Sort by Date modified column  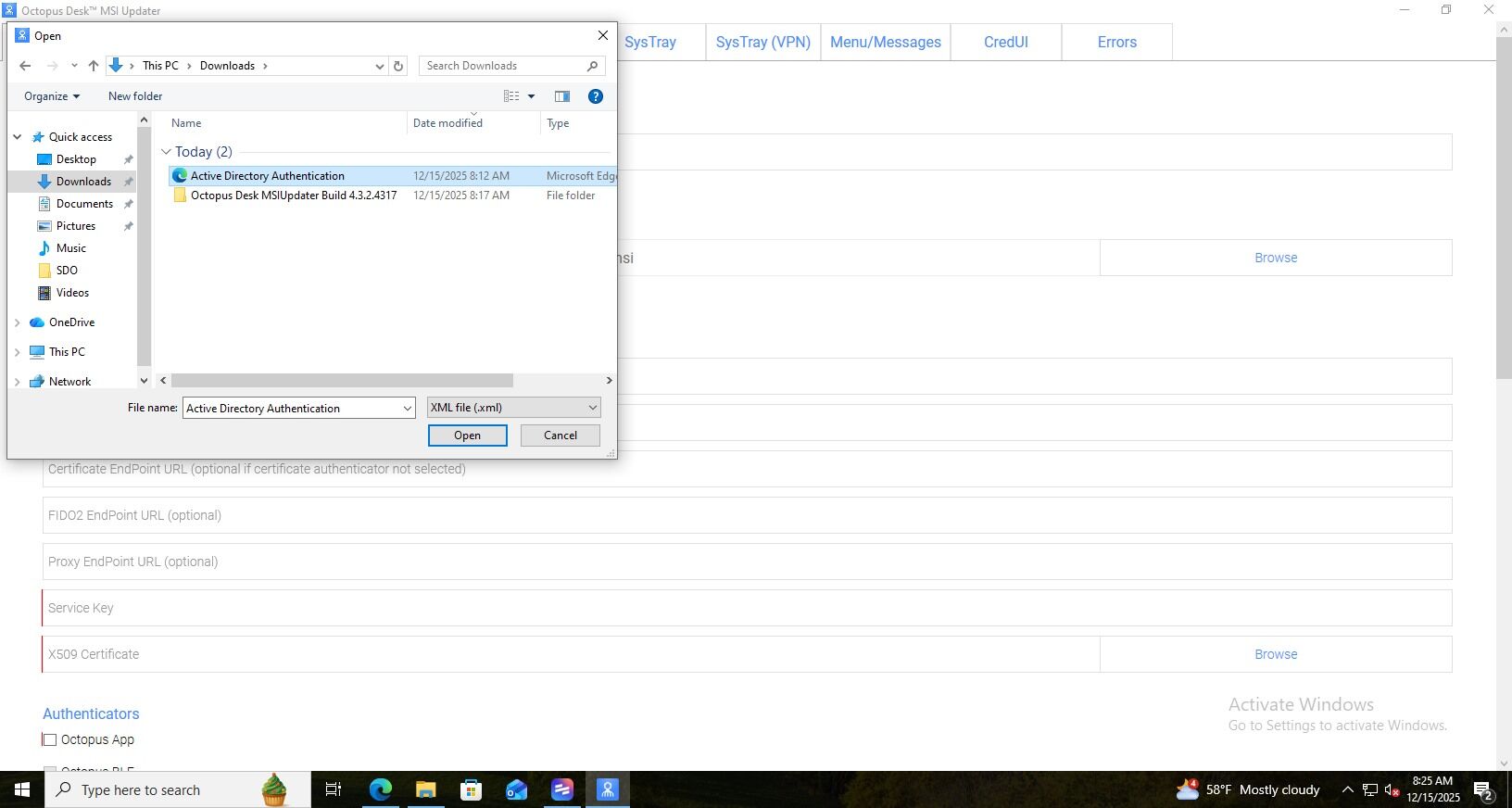[447, 123]
